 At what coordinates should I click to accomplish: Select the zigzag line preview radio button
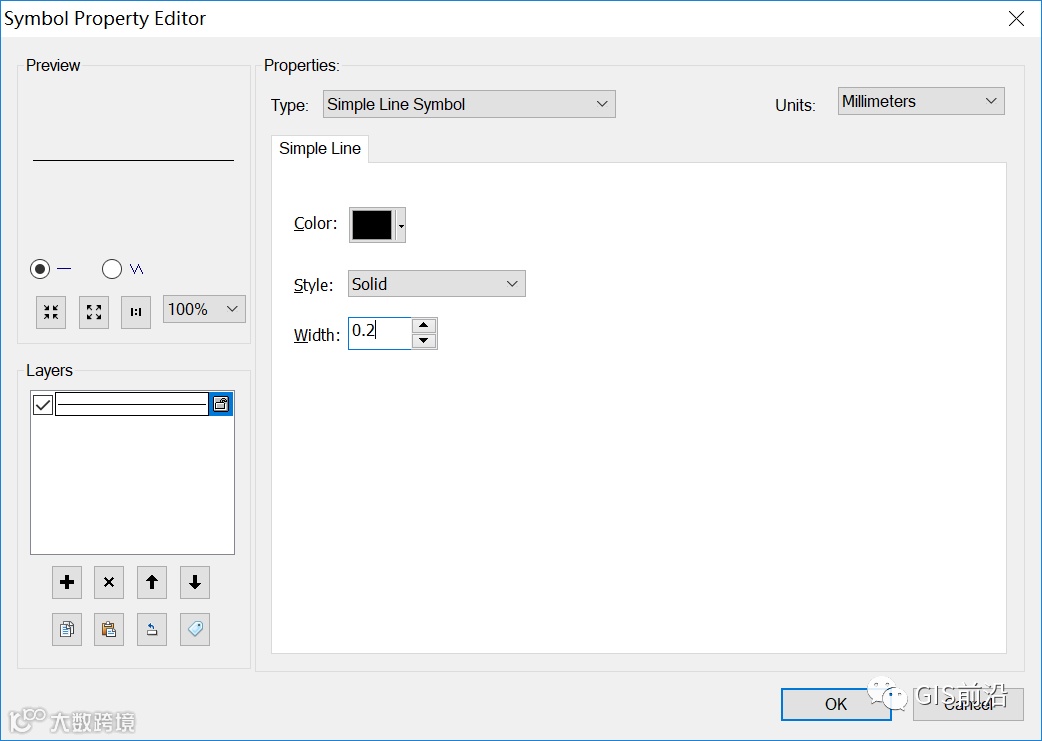tap(112, 269)
